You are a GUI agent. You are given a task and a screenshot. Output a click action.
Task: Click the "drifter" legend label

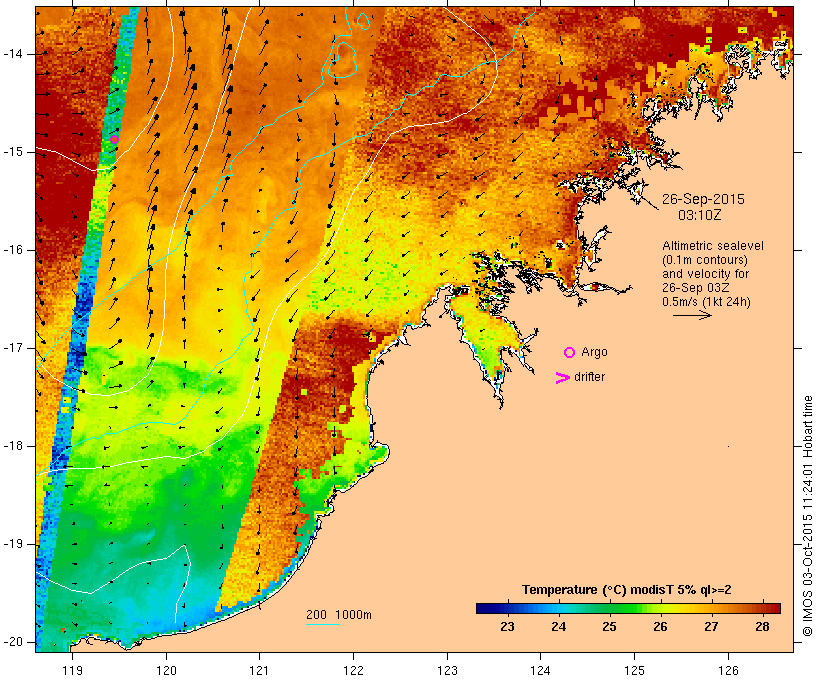[589, 377]
